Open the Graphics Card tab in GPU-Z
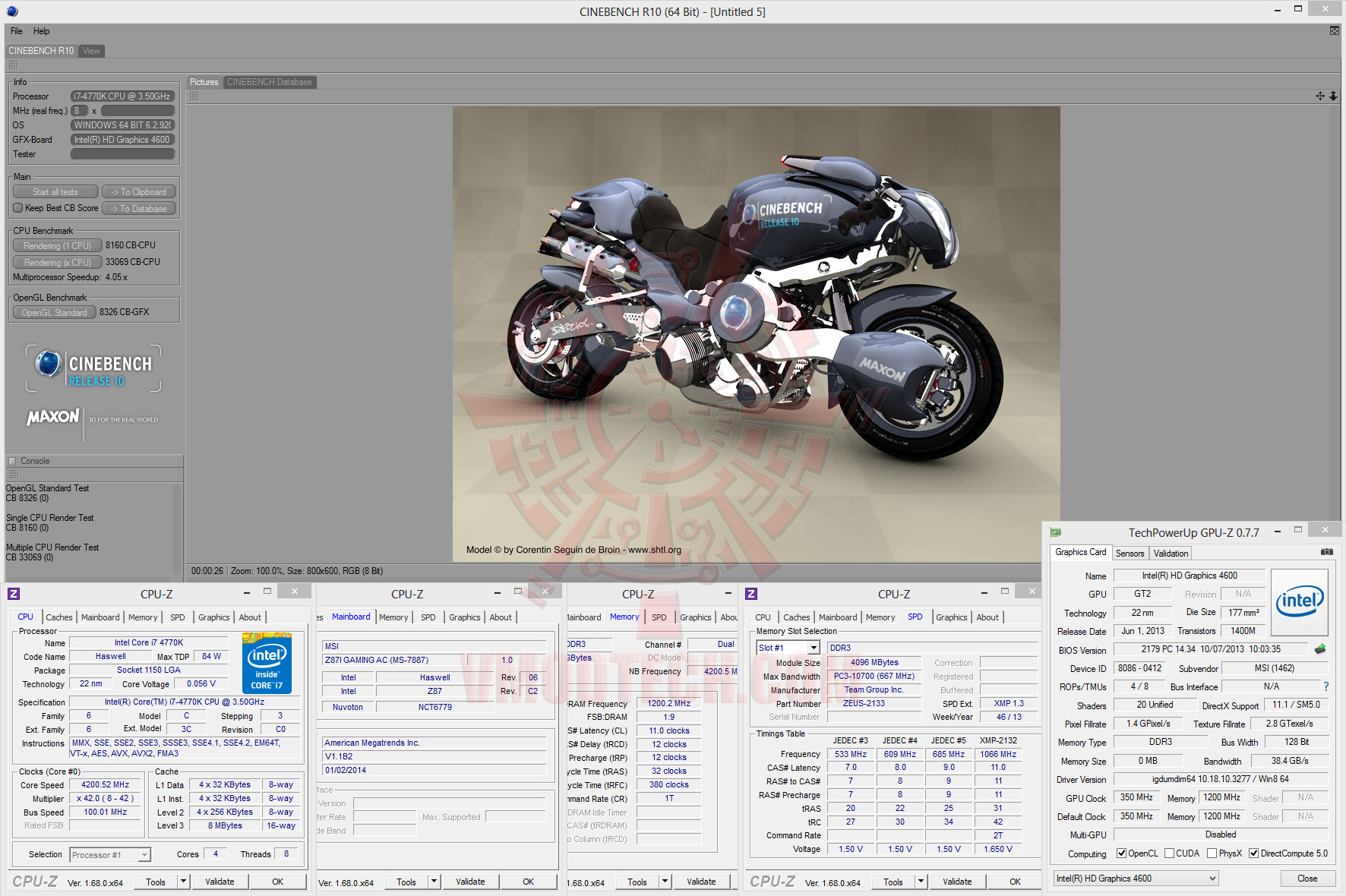 coord(1081,553)
